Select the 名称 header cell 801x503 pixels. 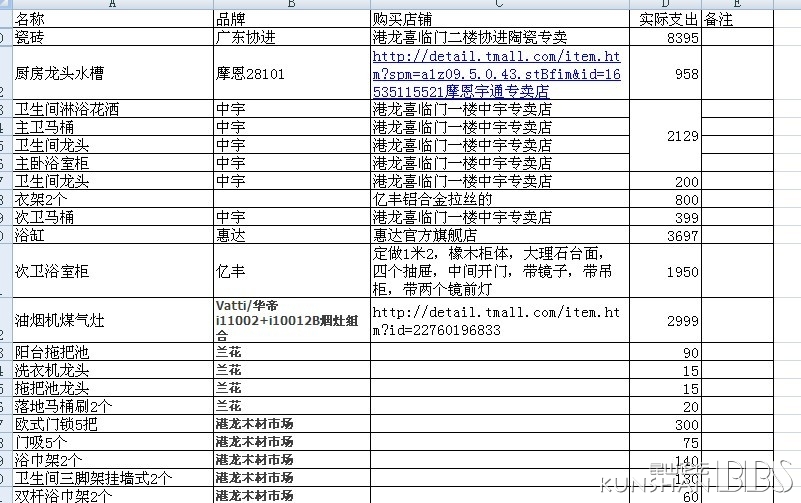click(112, 19)
